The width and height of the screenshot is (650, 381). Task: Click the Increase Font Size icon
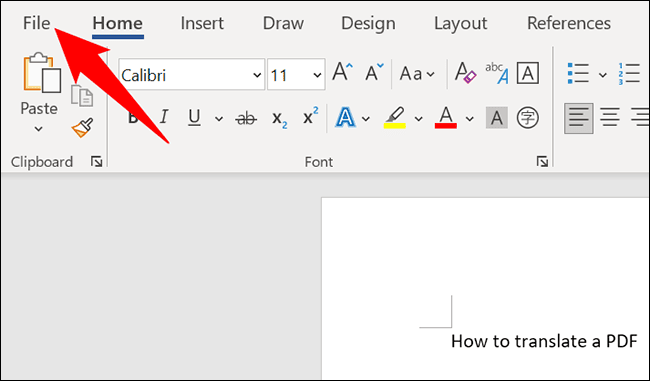point(343,73)
